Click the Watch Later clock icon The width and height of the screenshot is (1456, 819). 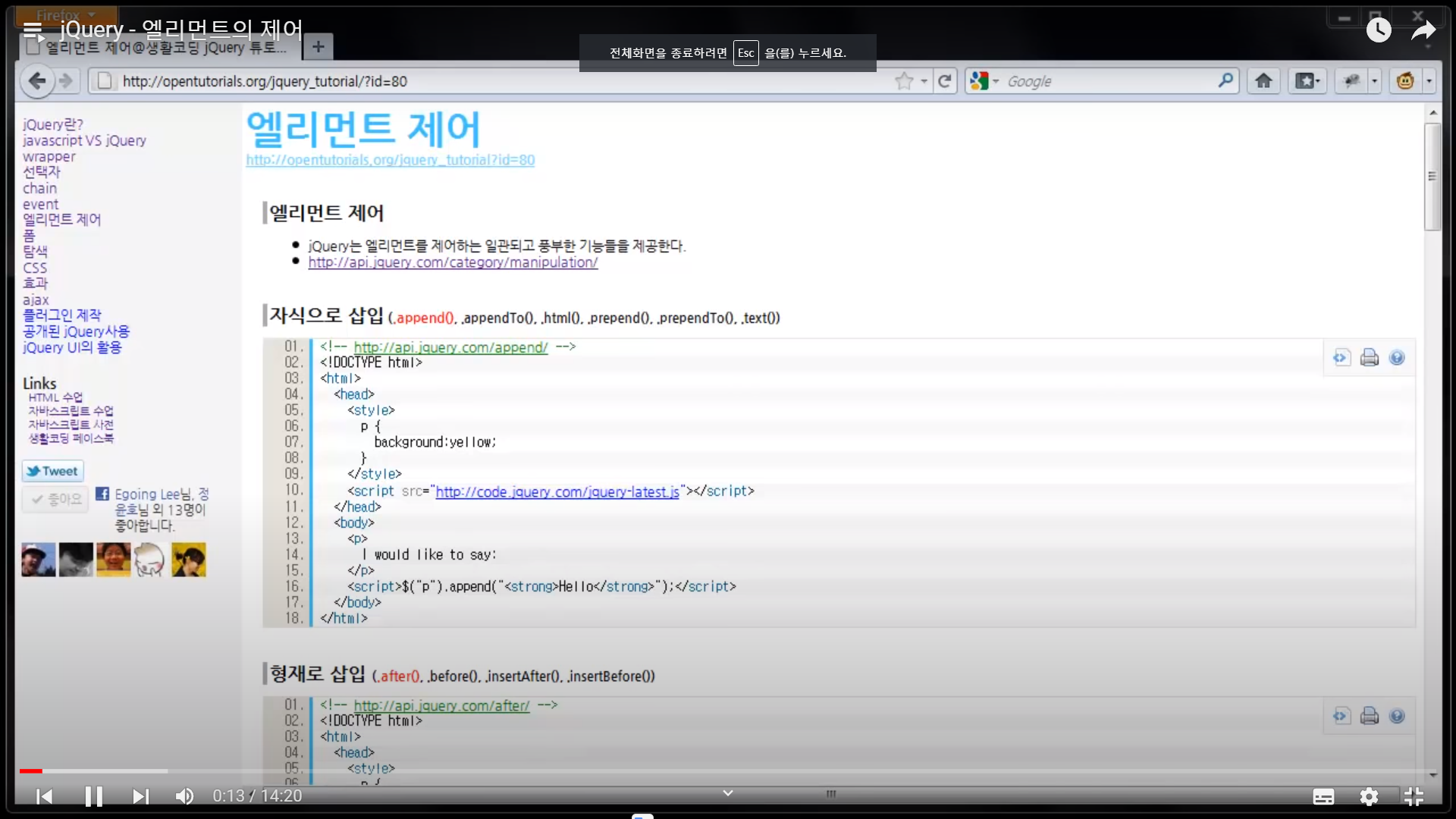(1379, 30)
